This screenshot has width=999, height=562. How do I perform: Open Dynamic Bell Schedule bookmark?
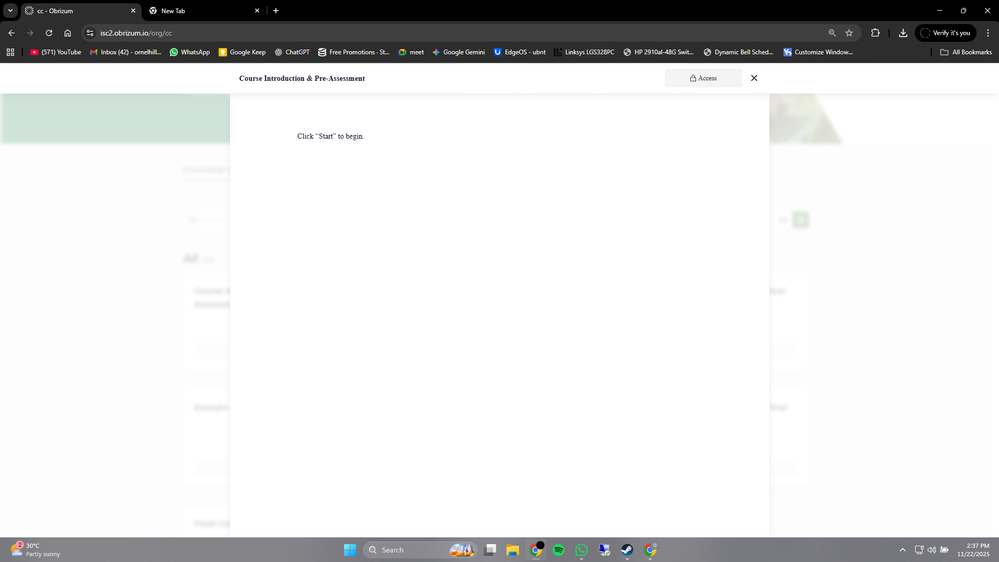pyautogui.click(x=738, y=52)
